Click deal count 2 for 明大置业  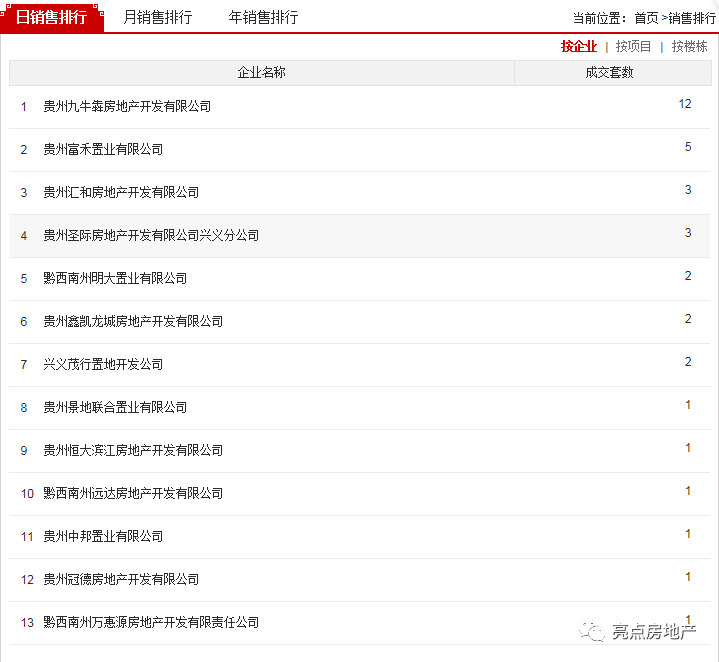point(688,276)
